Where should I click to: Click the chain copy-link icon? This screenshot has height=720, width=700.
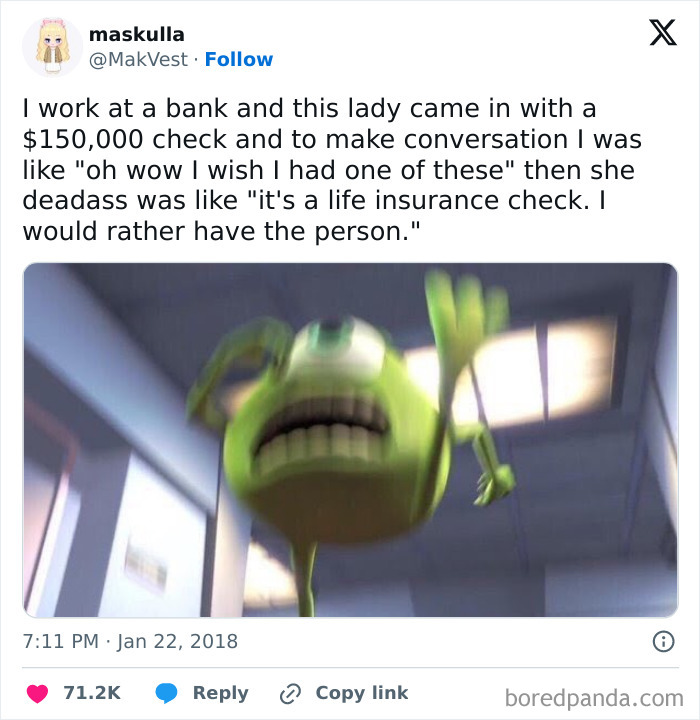coord(290,693)
